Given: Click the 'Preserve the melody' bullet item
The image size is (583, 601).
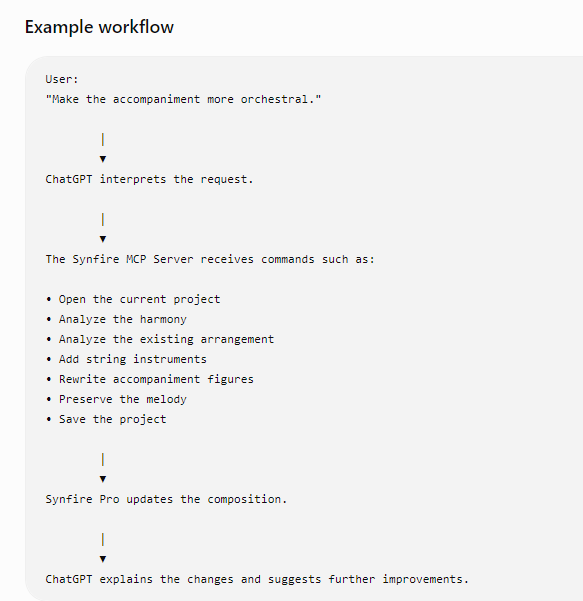Looking at the screenshot, I should 116,399.
